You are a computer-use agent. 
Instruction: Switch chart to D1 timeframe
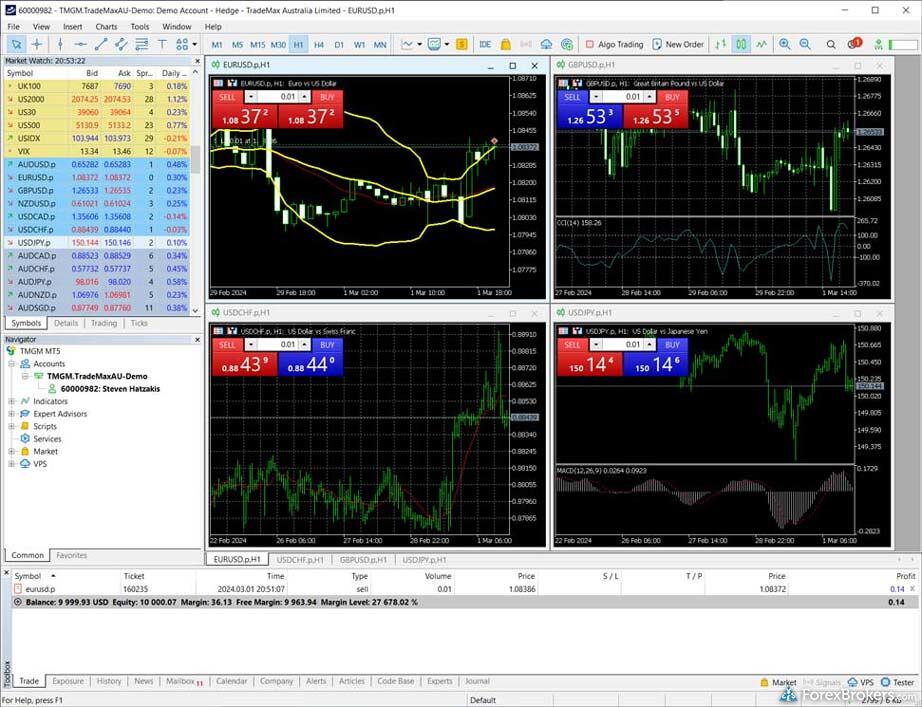(339, 45)
